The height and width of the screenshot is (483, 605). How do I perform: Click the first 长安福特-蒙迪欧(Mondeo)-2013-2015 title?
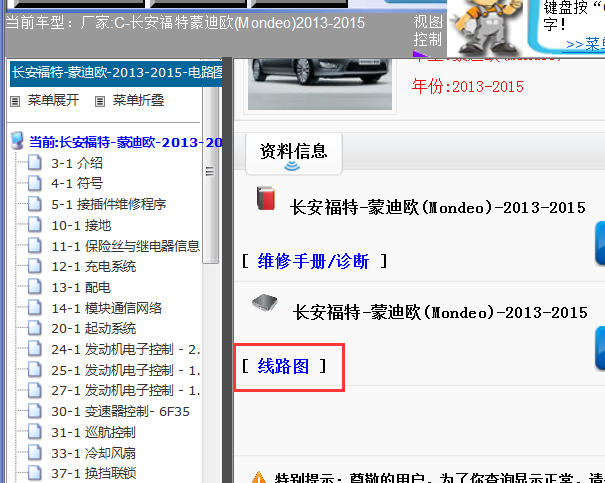pos(438,208)
